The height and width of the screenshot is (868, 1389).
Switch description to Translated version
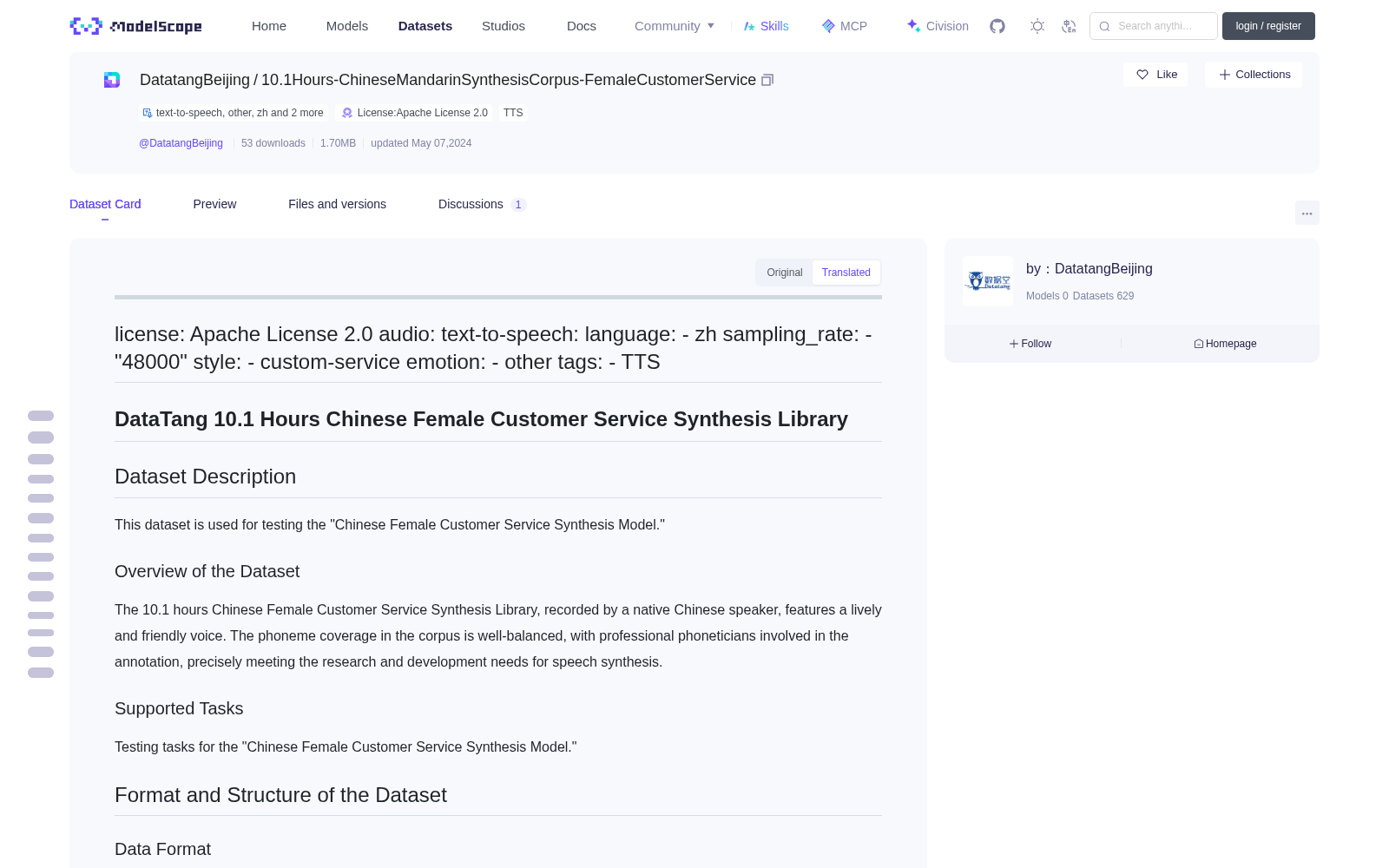pos(846,273)
